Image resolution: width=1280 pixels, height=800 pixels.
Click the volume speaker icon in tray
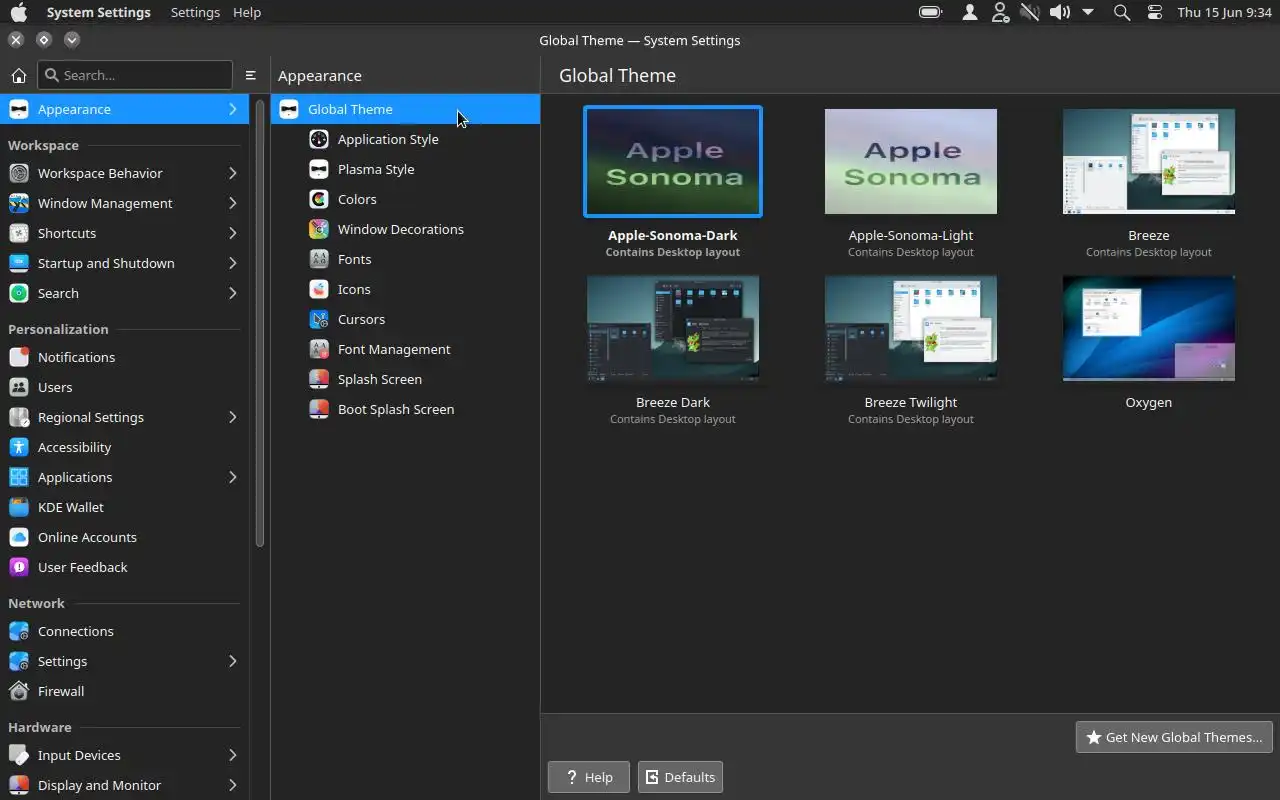[1059, 12]
